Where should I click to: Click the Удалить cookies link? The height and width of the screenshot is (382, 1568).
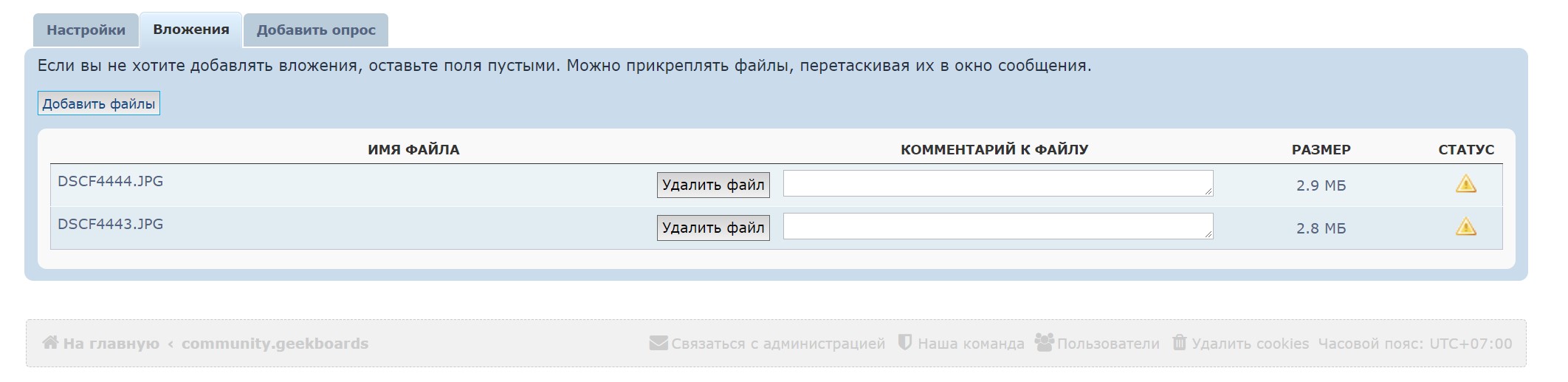tap(1250, 344)
